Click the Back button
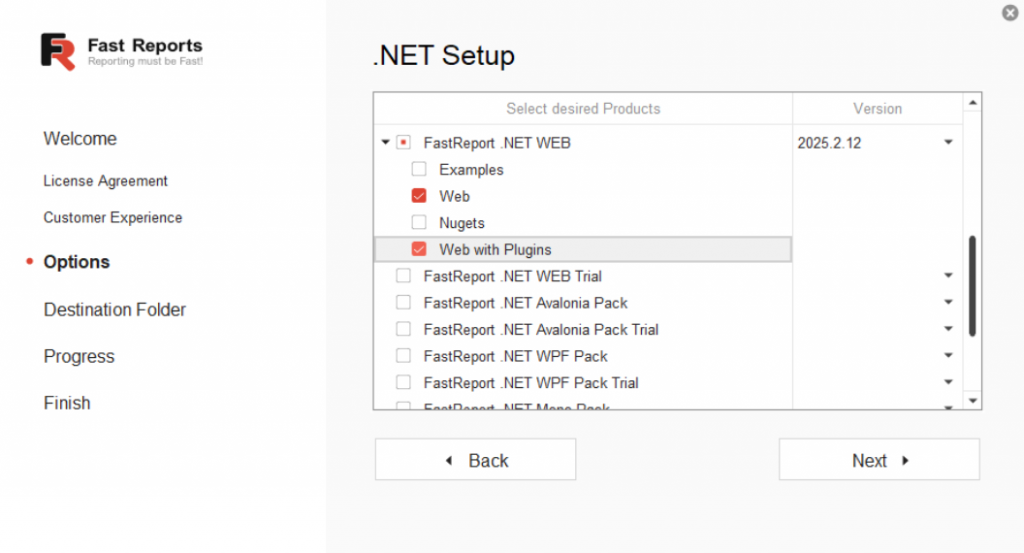 click(x=475, y=460)
